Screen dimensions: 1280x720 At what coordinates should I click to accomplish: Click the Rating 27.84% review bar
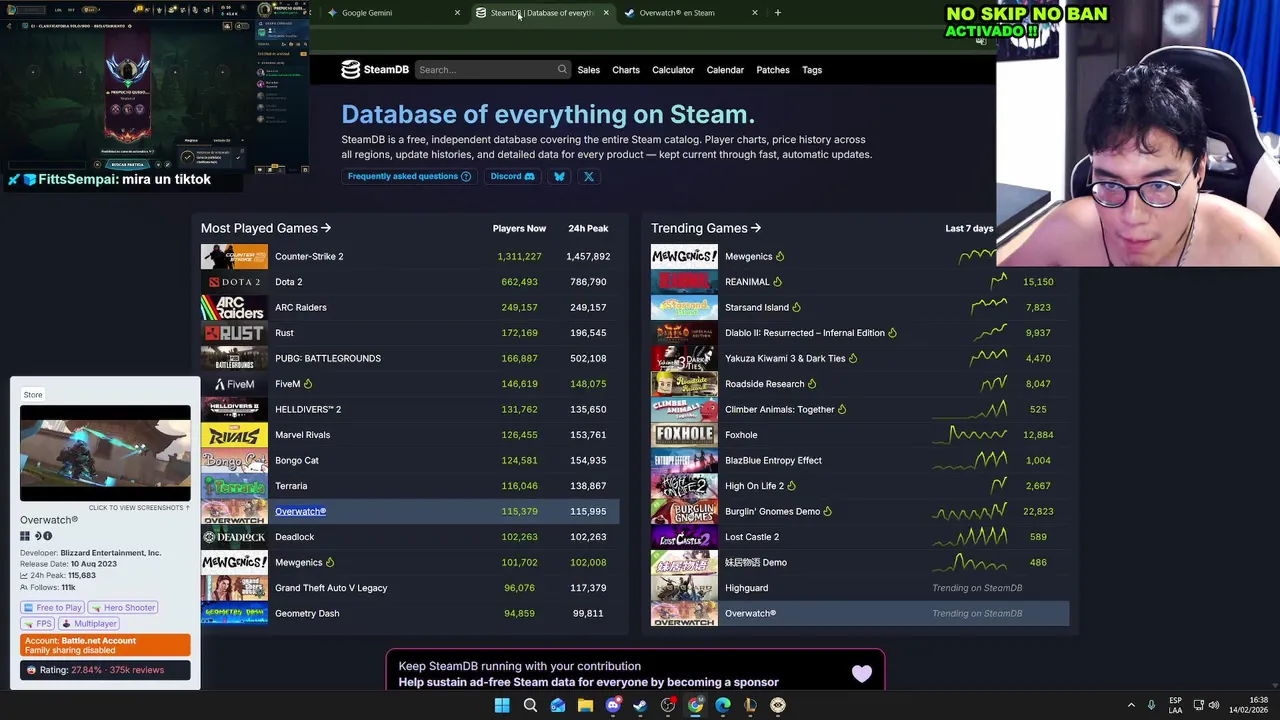click(105, 670)
